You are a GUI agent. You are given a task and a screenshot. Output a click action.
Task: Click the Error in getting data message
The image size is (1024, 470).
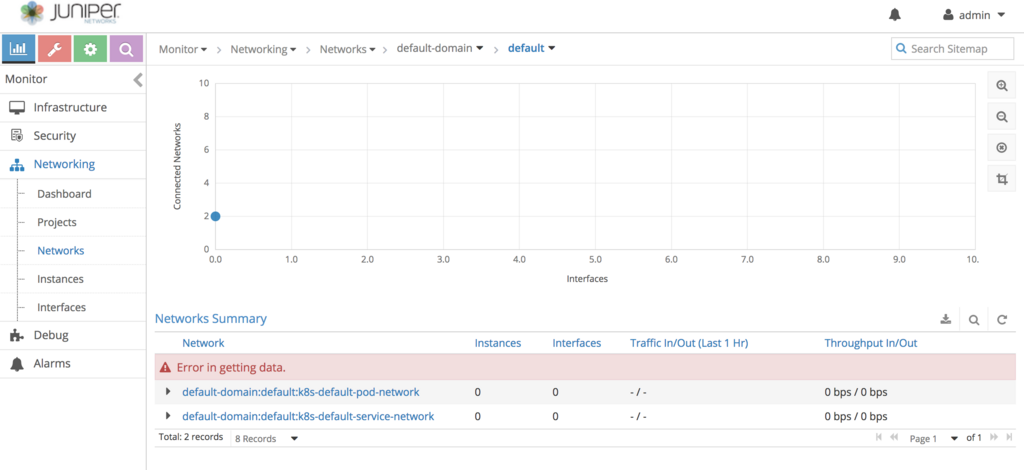pos(231,368)
